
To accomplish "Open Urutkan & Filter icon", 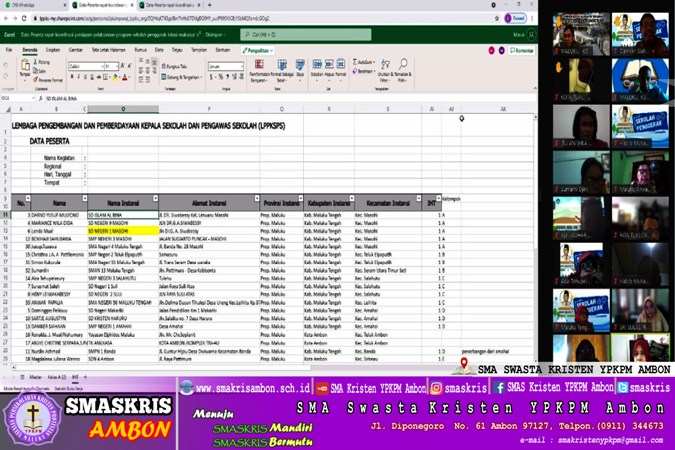I will [385, 65].
